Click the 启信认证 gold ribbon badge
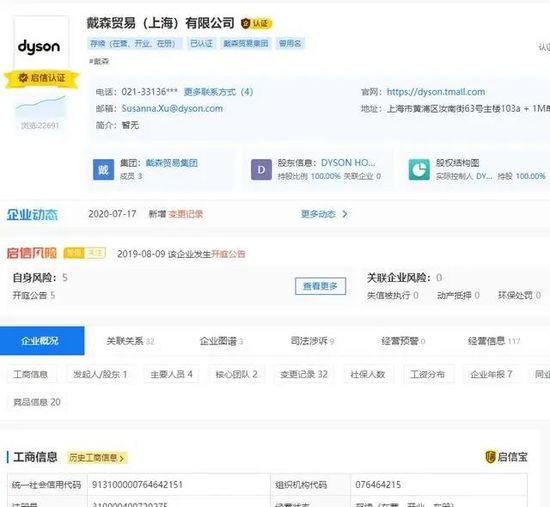550x507 pixels. pos(42,78)
